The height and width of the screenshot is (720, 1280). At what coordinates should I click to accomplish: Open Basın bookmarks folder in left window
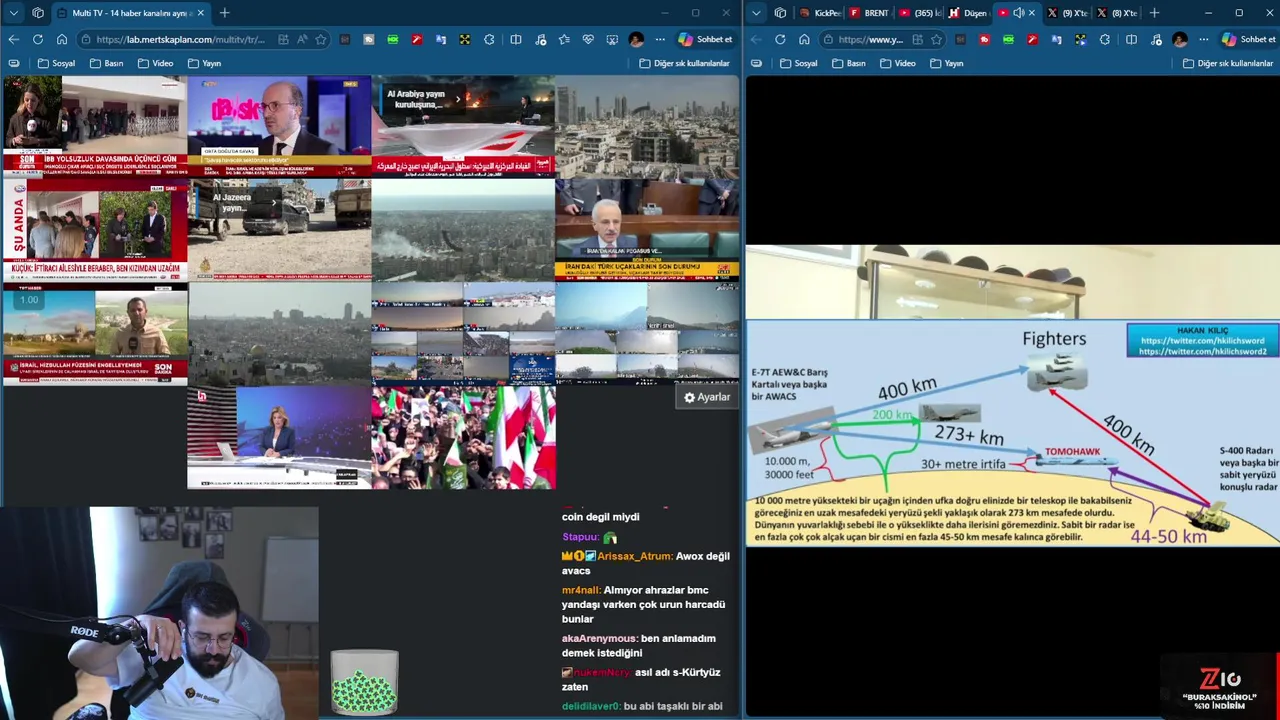click(x=106, y=63)
